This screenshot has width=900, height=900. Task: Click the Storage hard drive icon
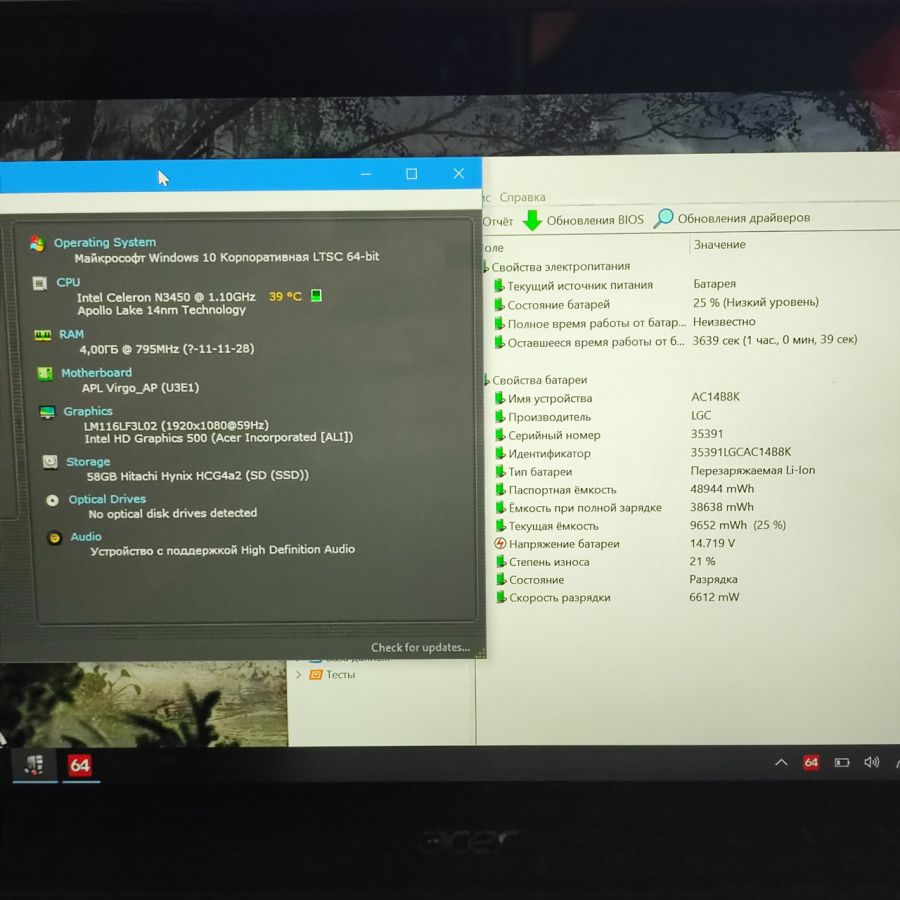tap(50, 461)
